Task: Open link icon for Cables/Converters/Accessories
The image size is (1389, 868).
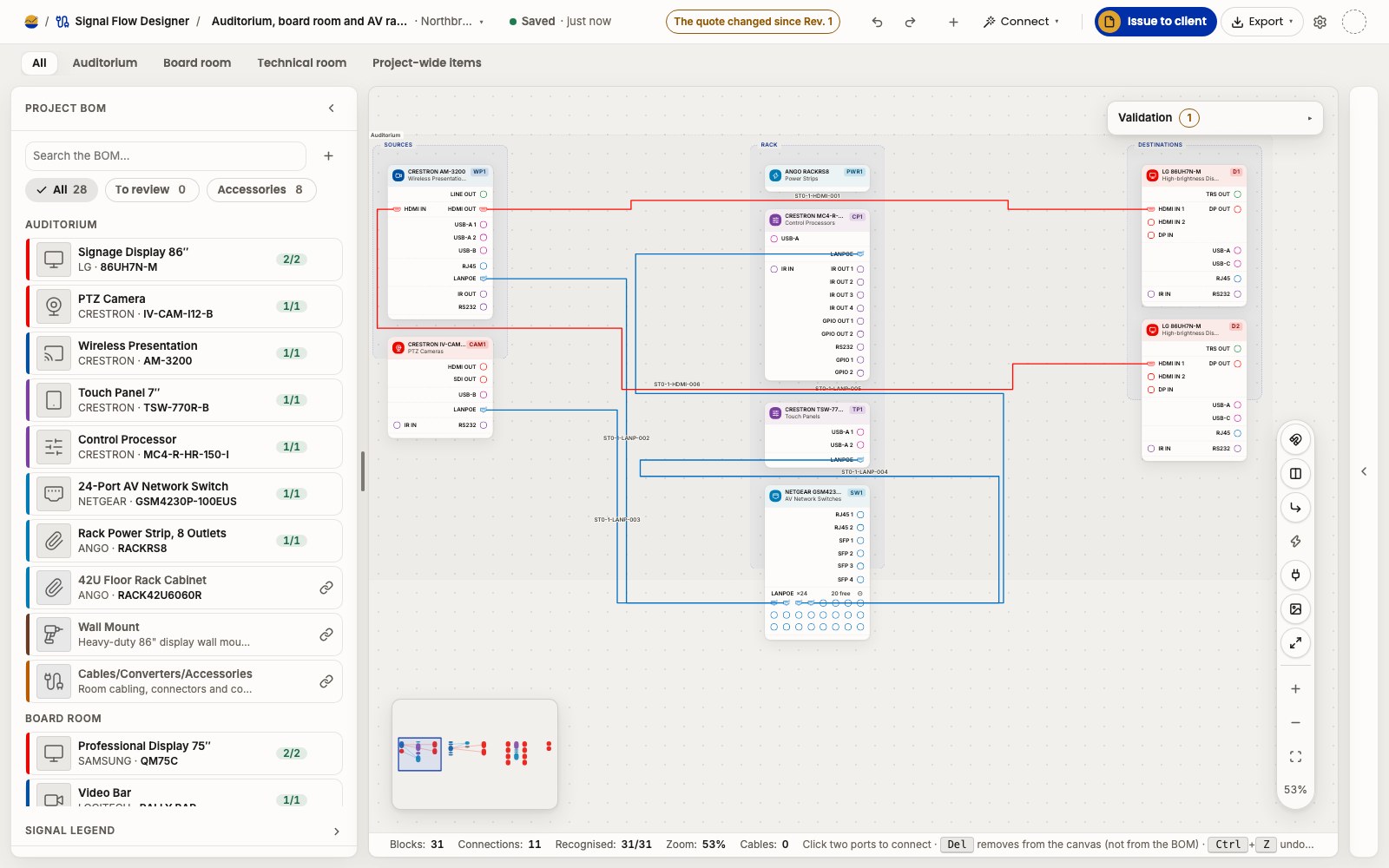Action: [x=326, y=681]
